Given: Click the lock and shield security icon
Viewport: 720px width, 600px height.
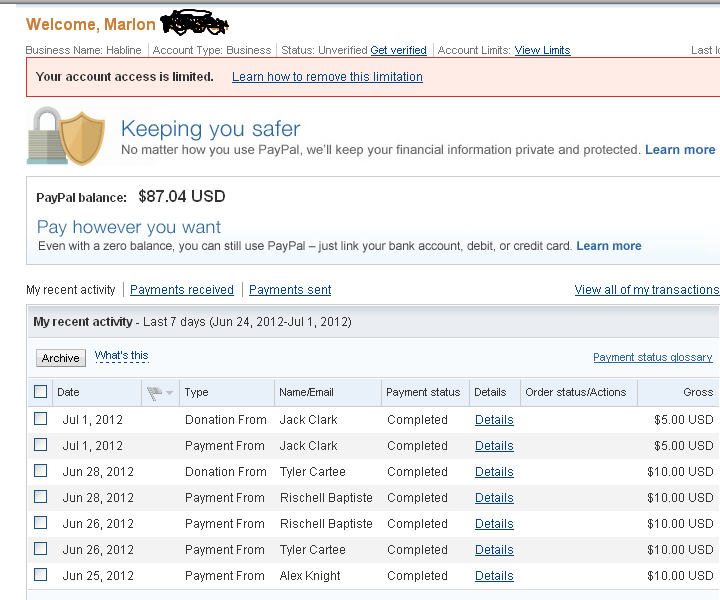Looking at the screenshot, I should coord(66,136).
